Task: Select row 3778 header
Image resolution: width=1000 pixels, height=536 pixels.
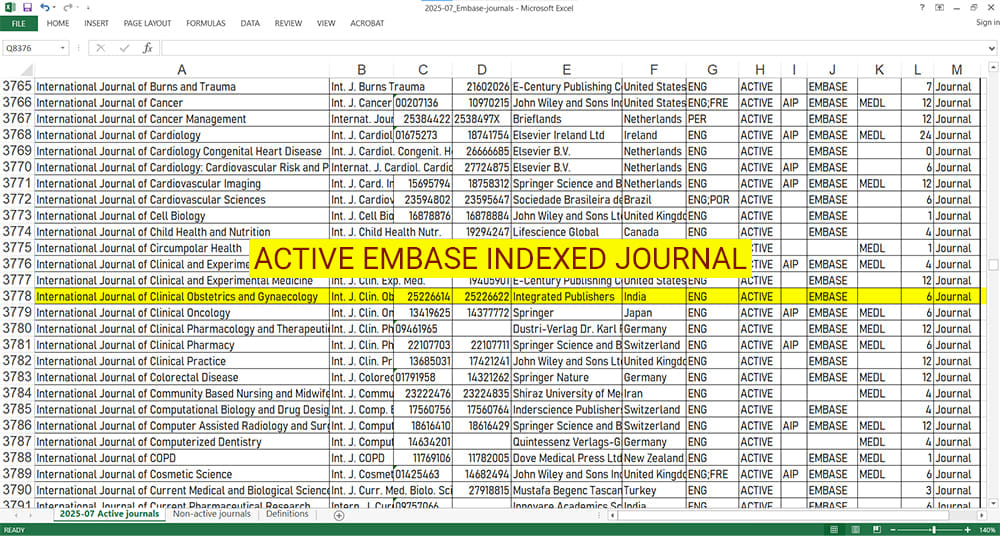Action: 17,297
